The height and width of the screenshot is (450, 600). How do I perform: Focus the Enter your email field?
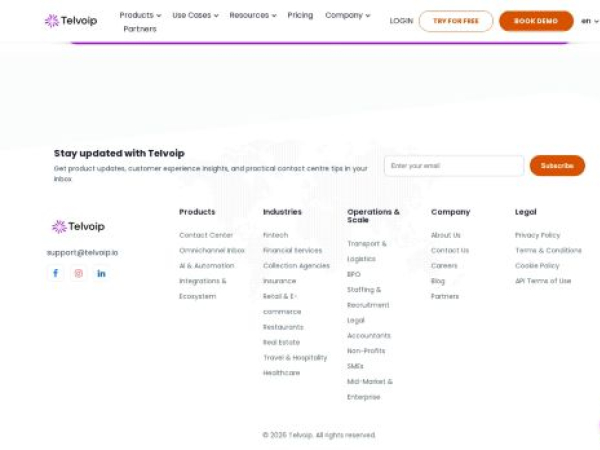point(454,166)
